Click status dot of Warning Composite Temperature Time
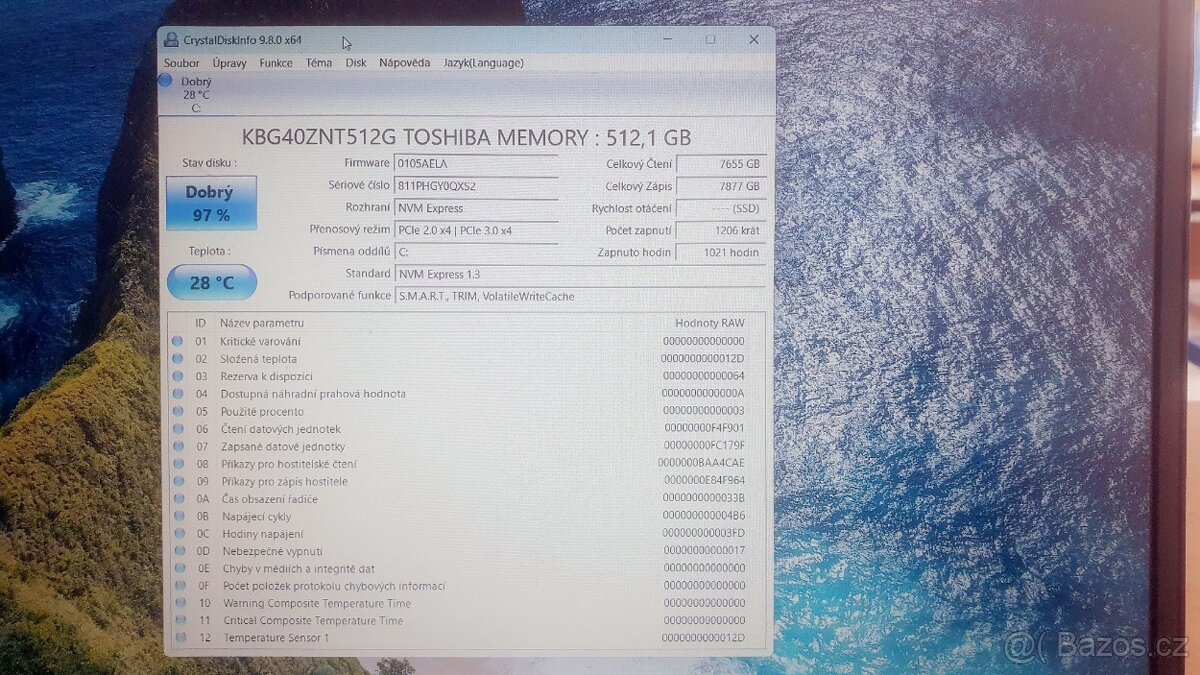 pyautogui.click(x=178, y=603)
